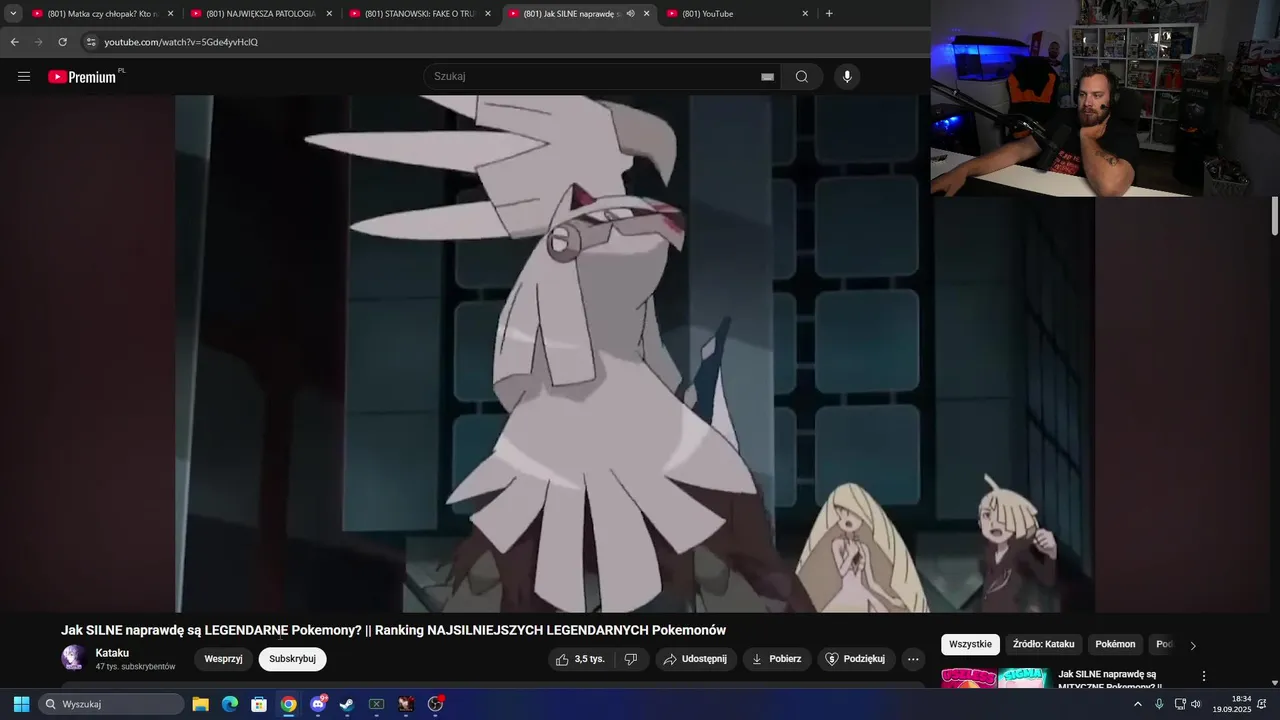Open the Windows Start menu
Image resolution: width=1280 pixels, height=720 pixels.
21,704
